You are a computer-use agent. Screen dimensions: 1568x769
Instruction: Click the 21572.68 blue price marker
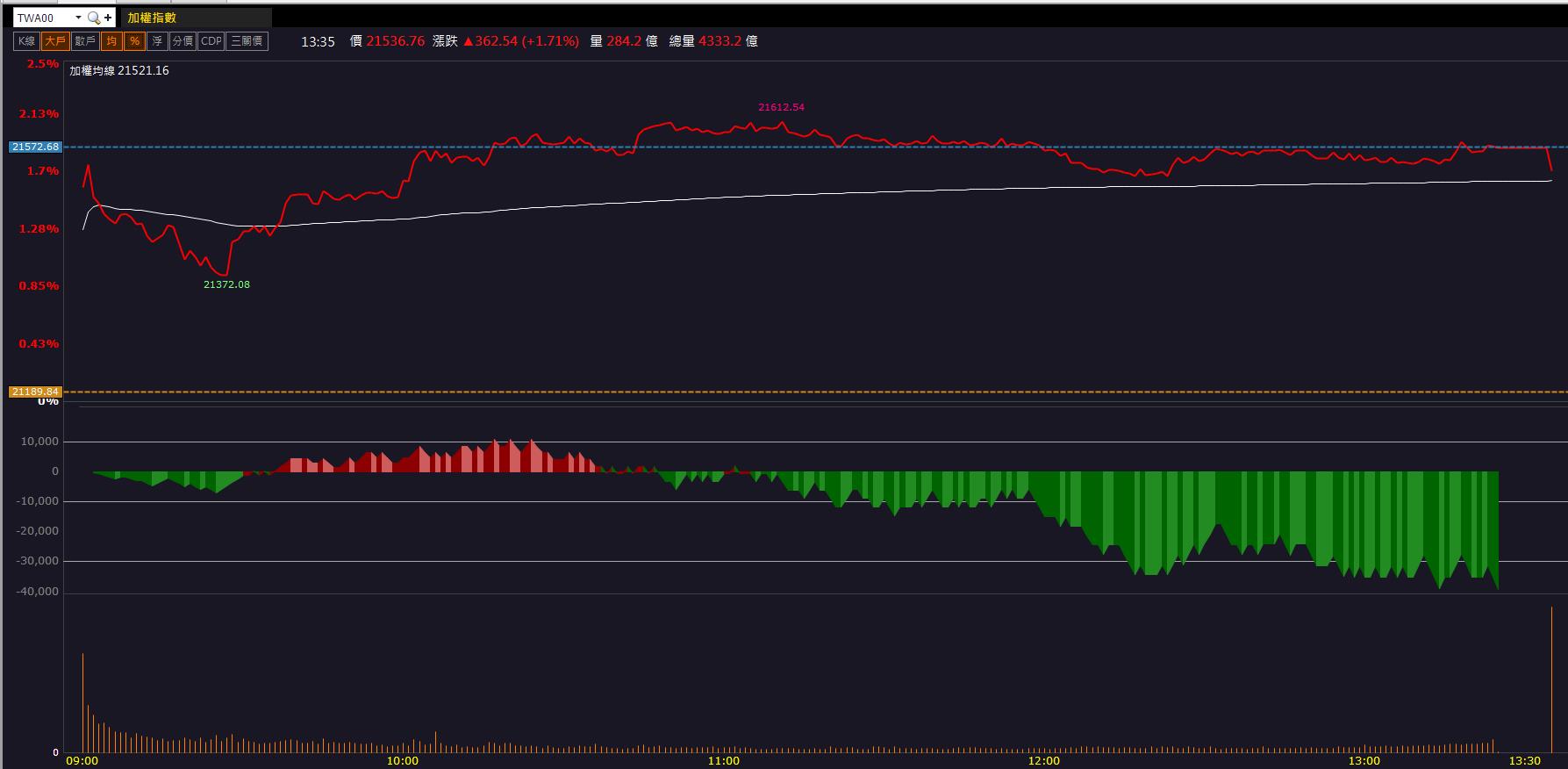[x=35, y=147]
